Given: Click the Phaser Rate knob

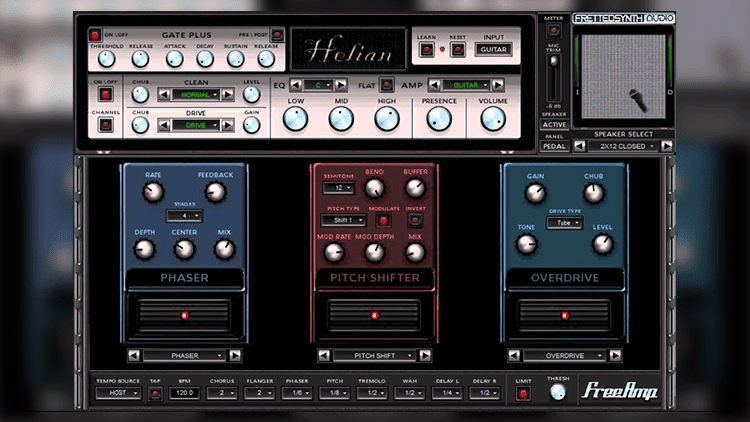Looking at the screenshot, I should coord(153,192).
